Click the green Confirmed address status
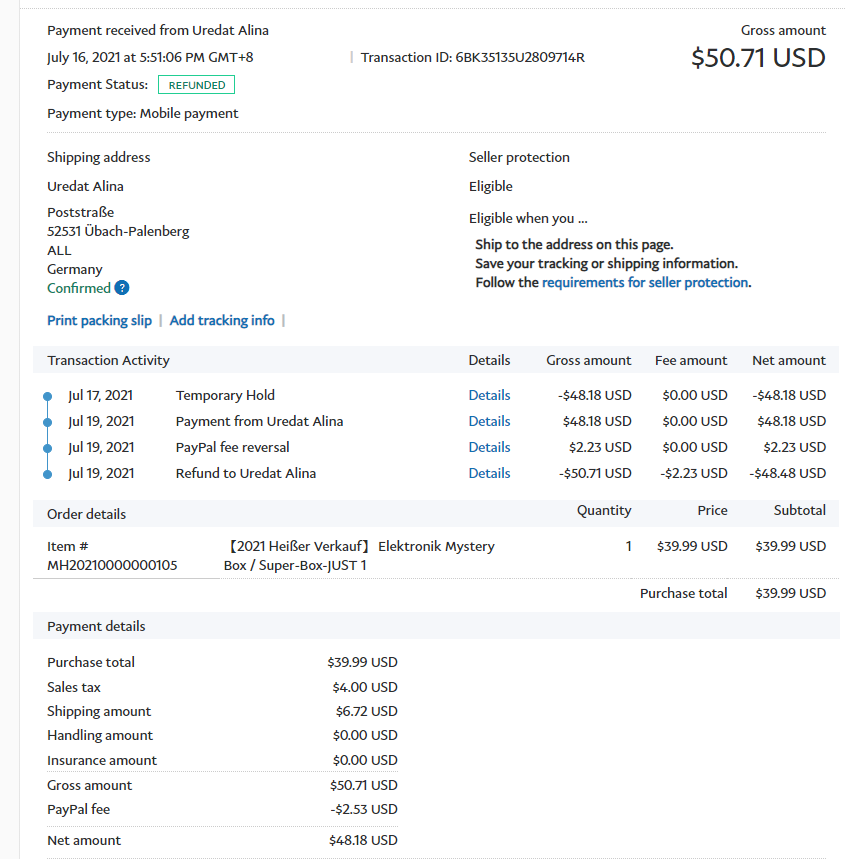 [79, 288]
